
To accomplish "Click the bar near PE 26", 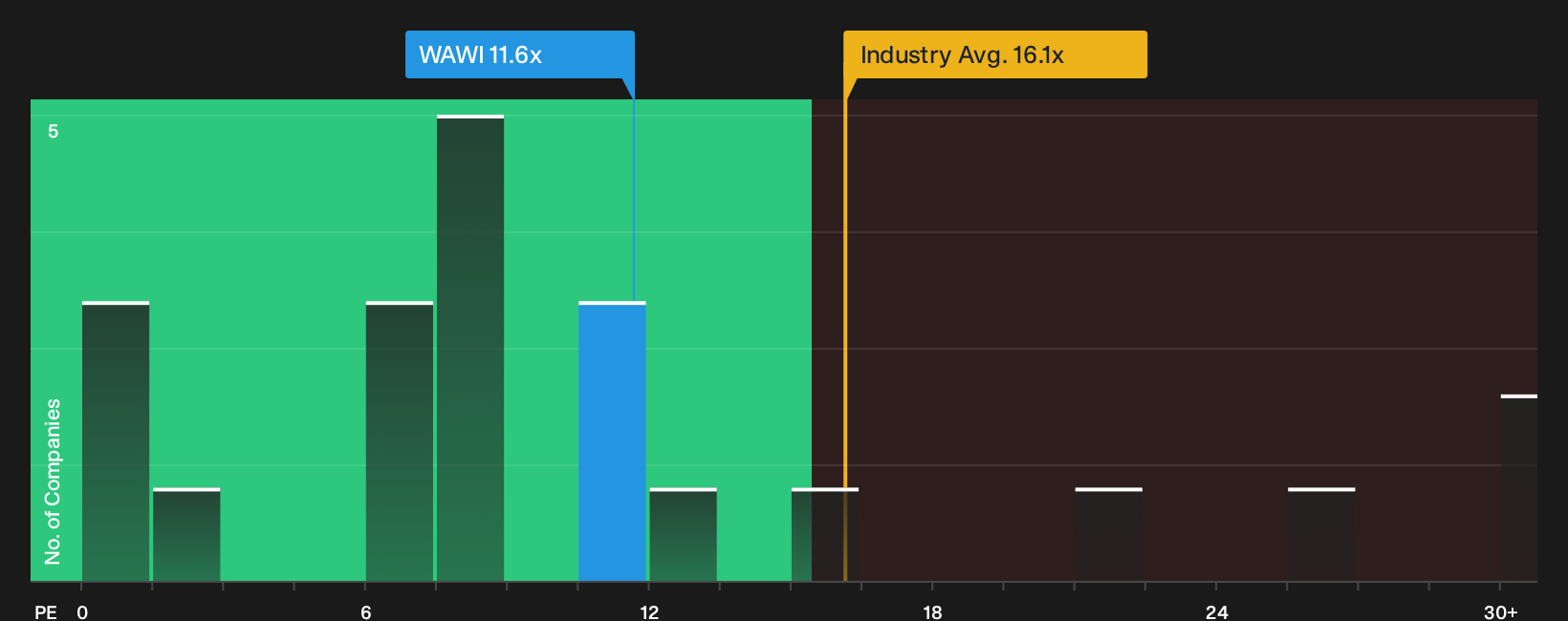I will click(1321, 535).
